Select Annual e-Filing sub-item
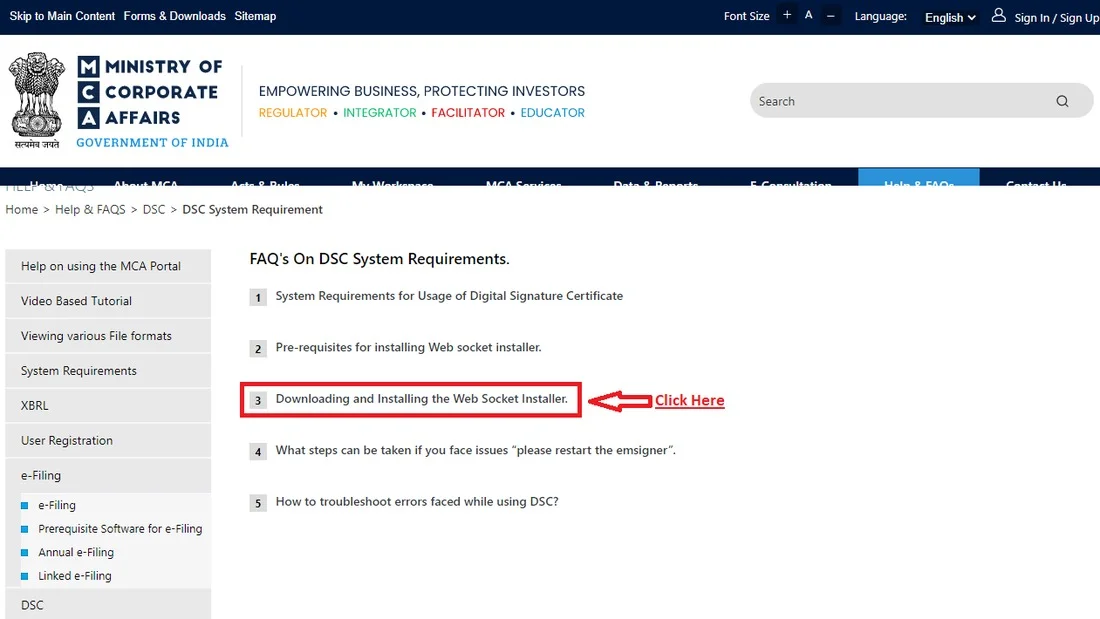1100x619 pixels. 76,552
